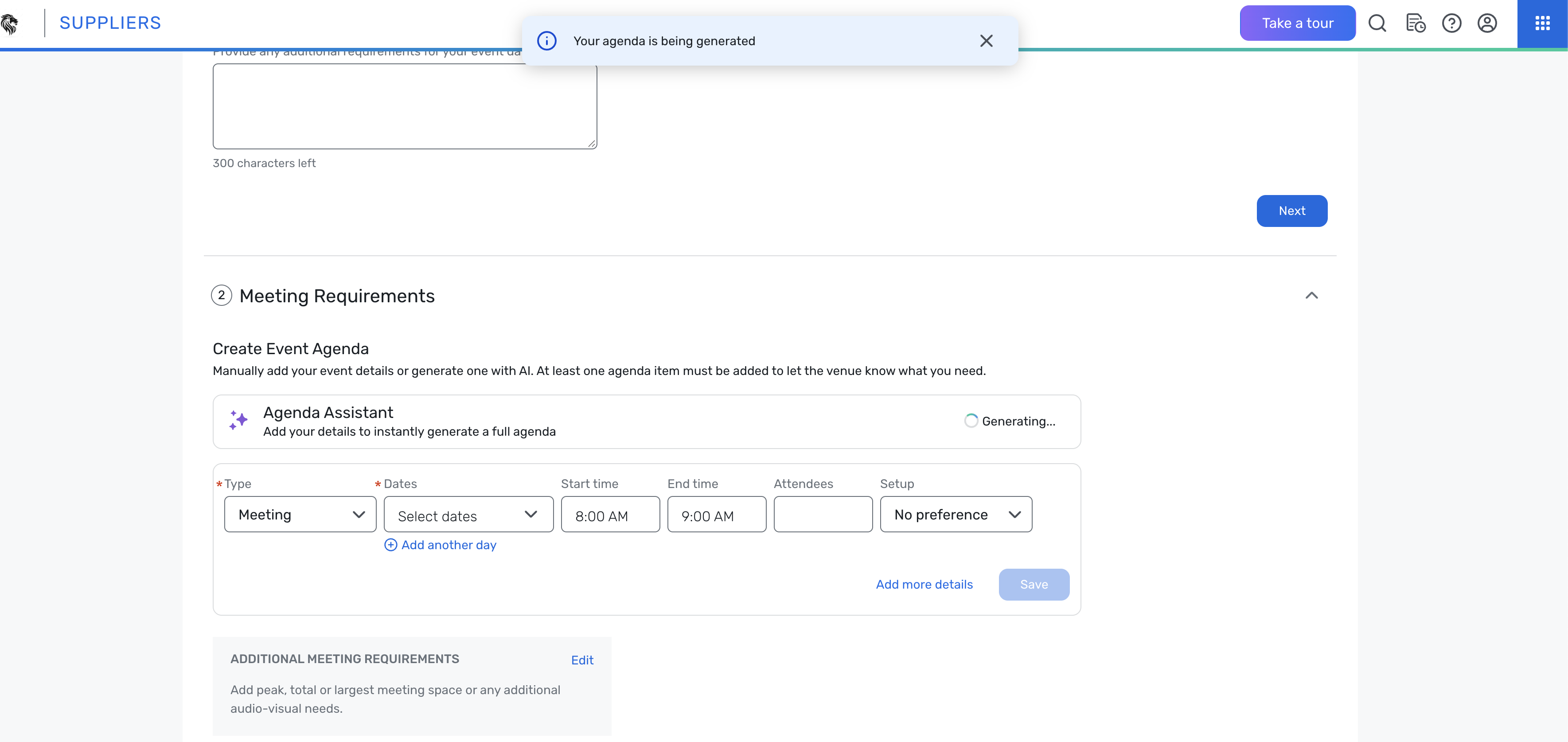Open the Type dropdown showing Meeting
Image resolution: width=1568 pixels, height=742 pixels.
(300, 514)
